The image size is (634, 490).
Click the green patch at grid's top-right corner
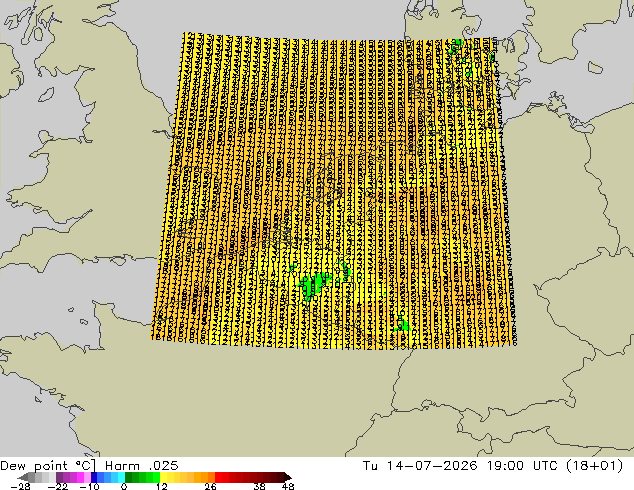click(456, 45)
